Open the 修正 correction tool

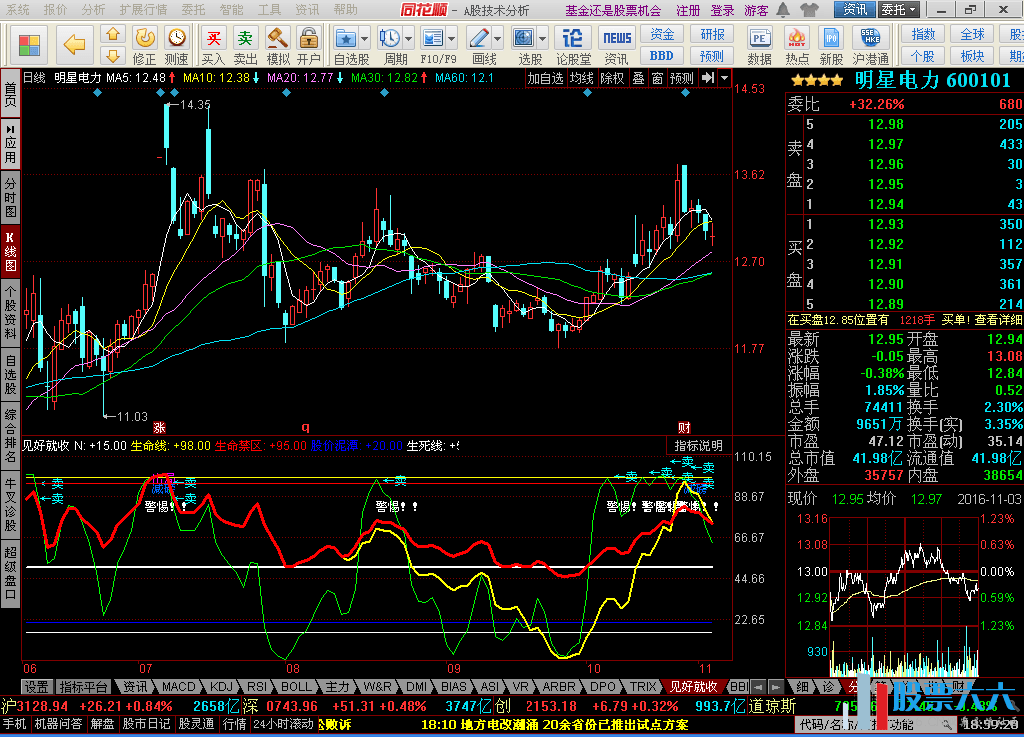(144, 46)
